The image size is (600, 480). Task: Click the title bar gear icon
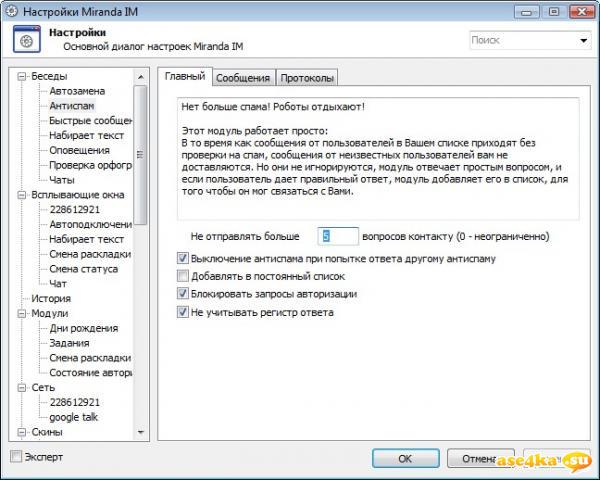pos(11,10)
